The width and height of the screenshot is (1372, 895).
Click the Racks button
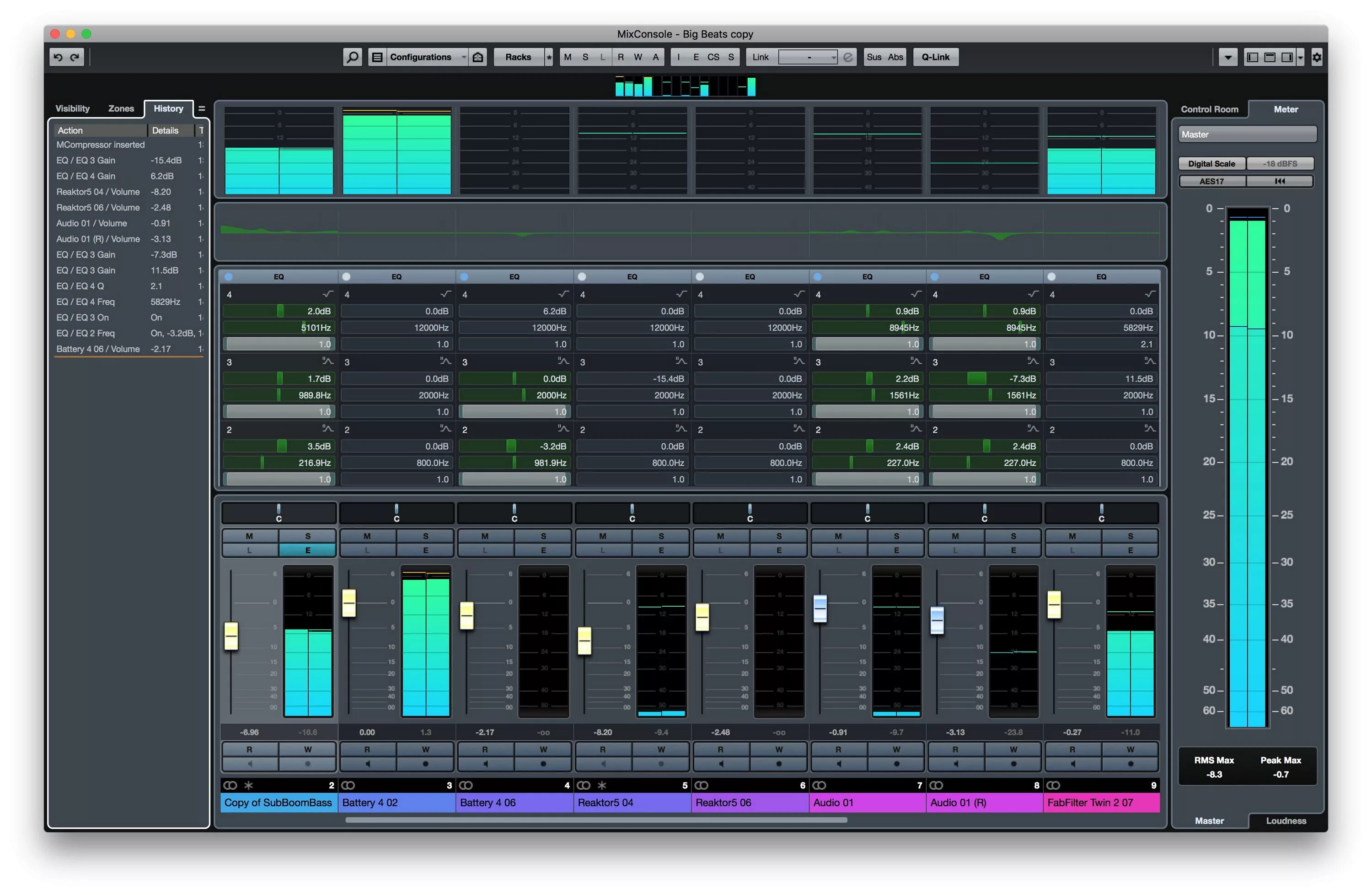[518, 57]
